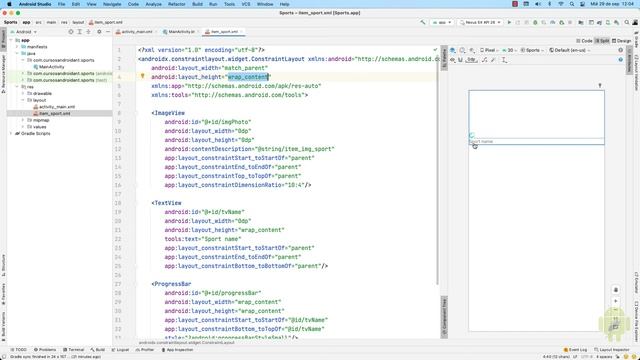
Task: Open the Build menu
Action: [198, 4]
